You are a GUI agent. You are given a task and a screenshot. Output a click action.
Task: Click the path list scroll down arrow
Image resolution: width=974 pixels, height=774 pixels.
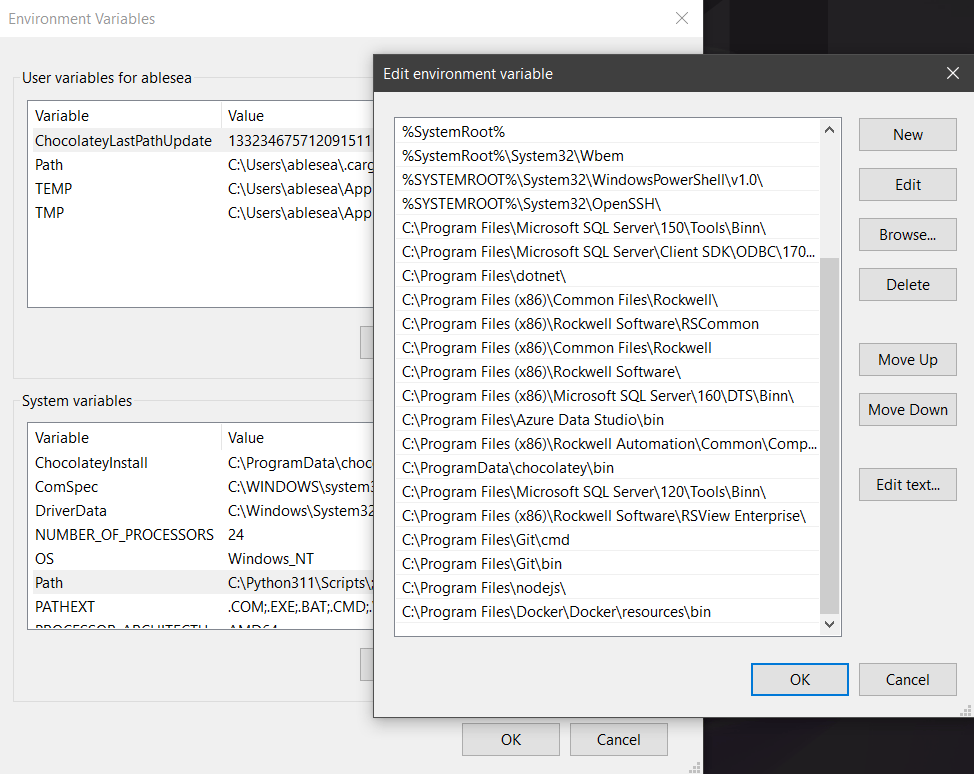pyautogui.click(x=829, y=624)
